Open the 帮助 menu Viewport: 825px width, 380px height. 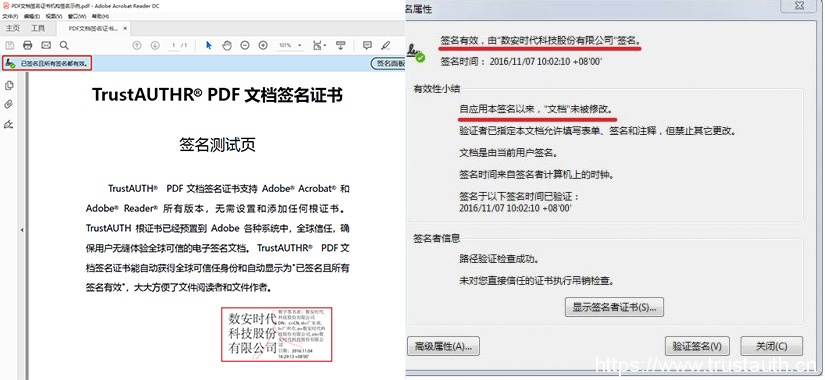pyautogui.click(x=100, y=16)
